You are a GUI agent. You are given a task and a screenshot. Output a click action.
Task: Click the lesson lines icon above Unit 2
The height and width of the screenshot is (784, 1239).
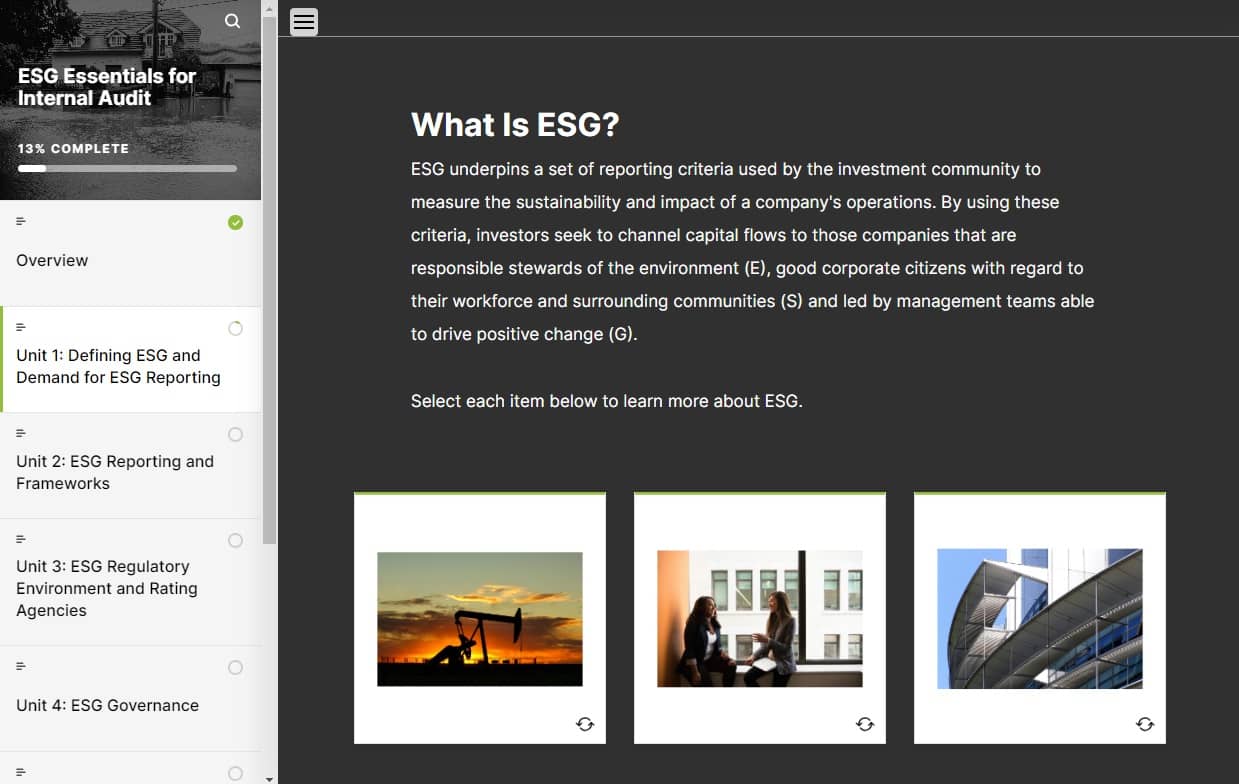(21, 433)
